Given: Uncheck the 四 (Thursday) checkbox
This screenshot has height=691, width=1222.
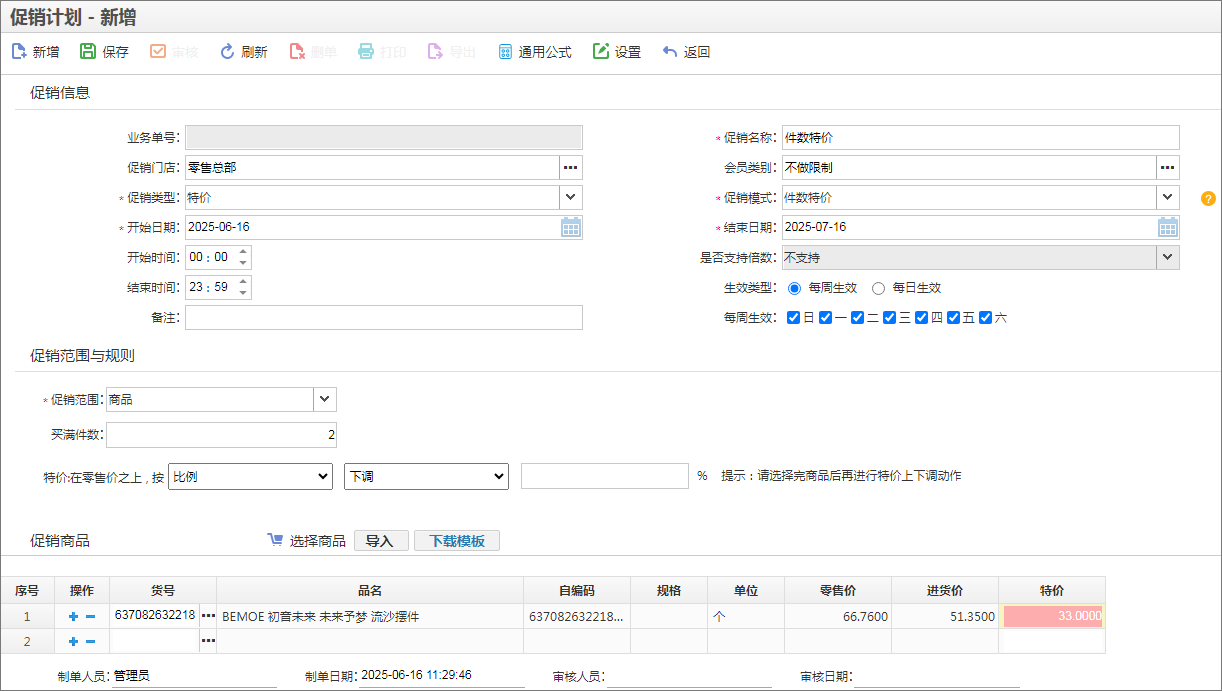Looking at the screenshot, I should 921,318.
